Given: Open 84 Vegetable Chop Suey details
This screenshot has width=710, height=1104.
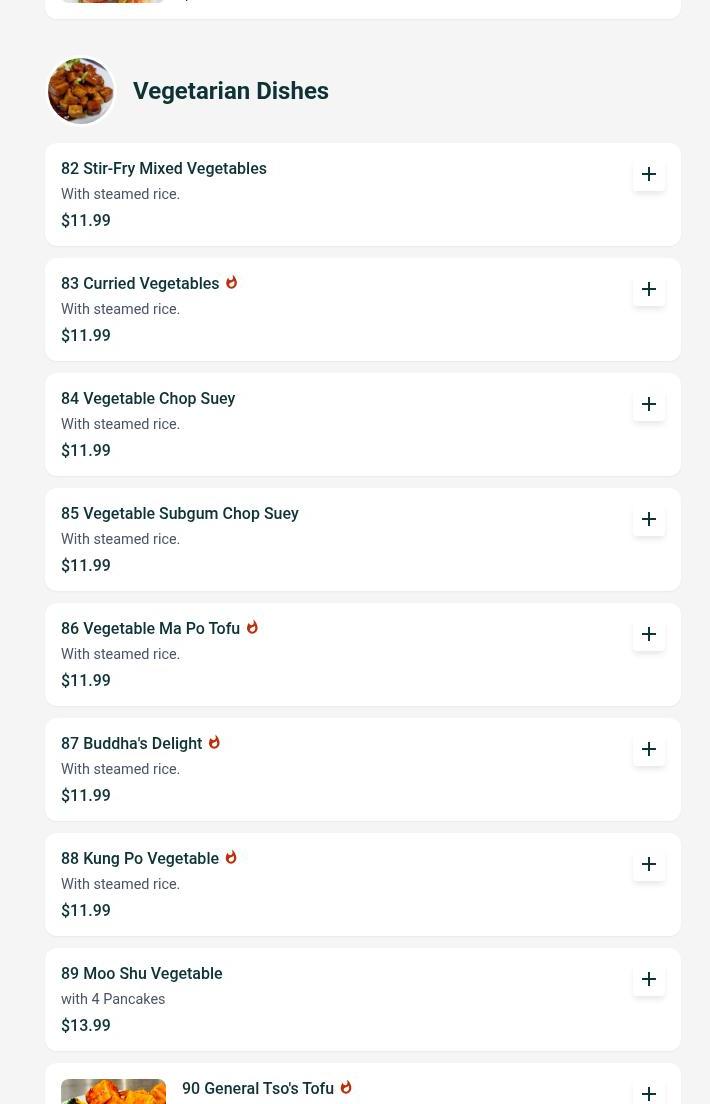Looking at the screenshot, I should pos(148,399).
